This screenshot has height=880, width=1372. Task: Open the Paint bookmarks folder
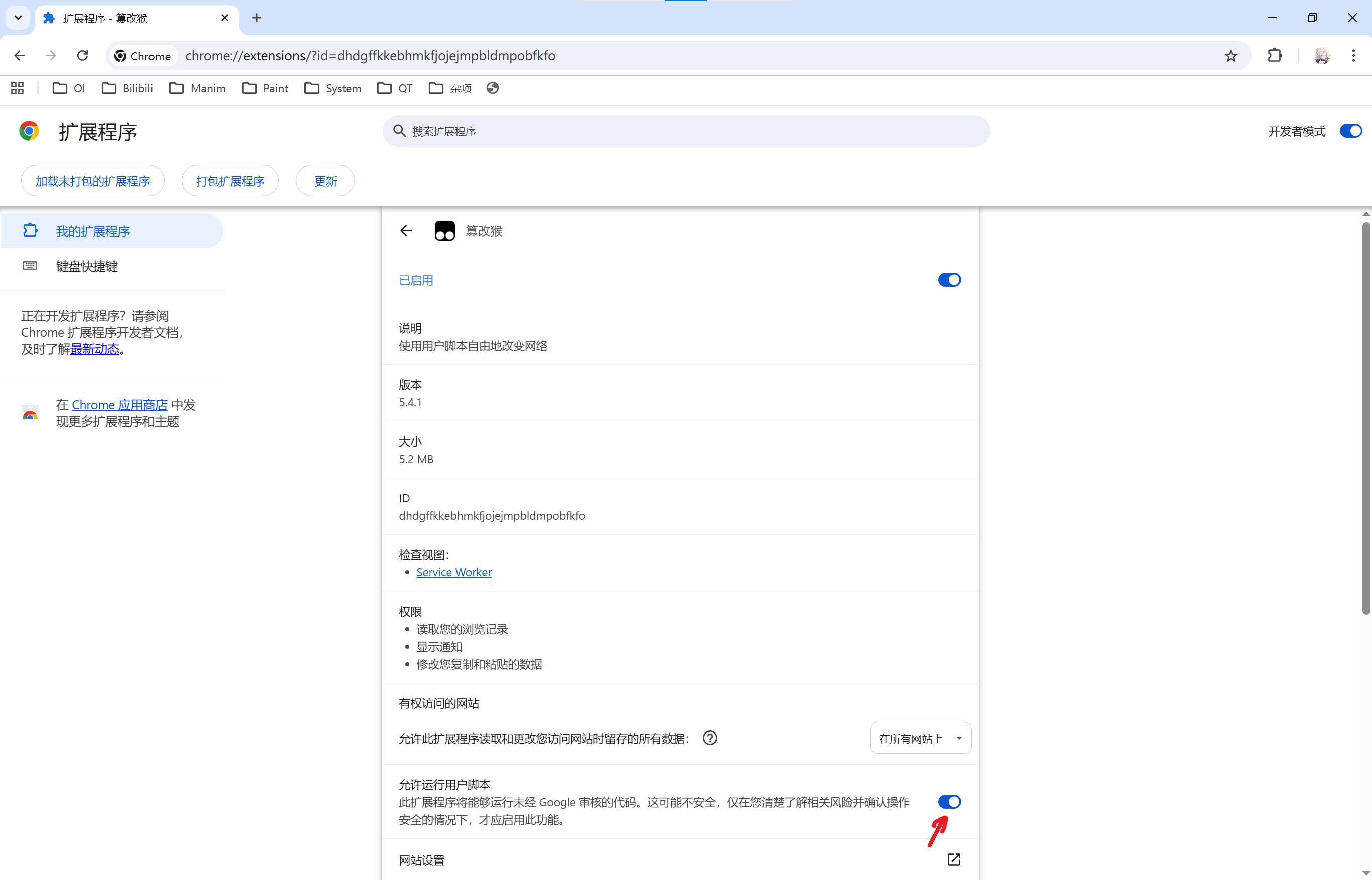tap(265, 88)
